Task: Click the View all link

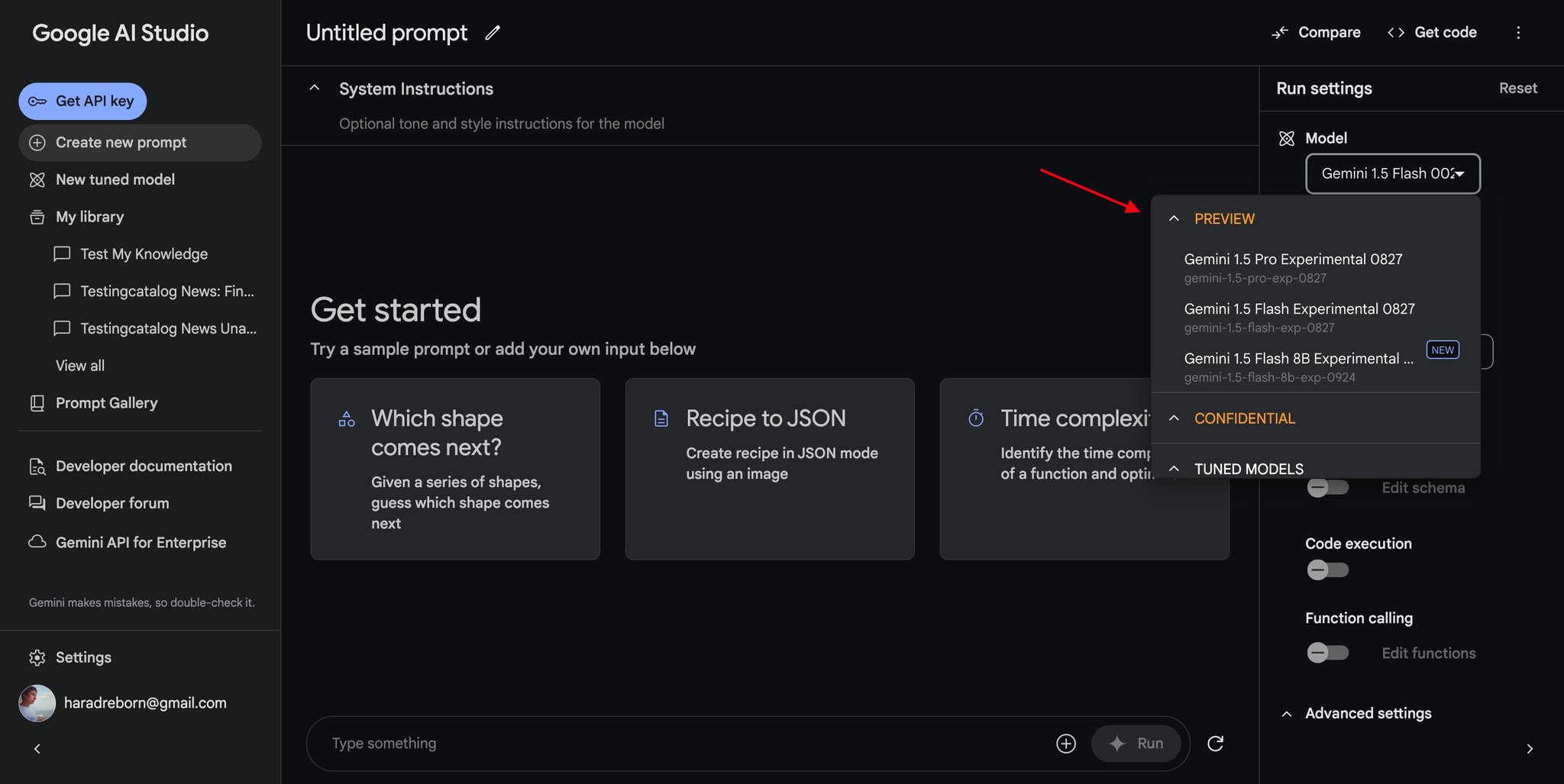Action: (80, 366)
